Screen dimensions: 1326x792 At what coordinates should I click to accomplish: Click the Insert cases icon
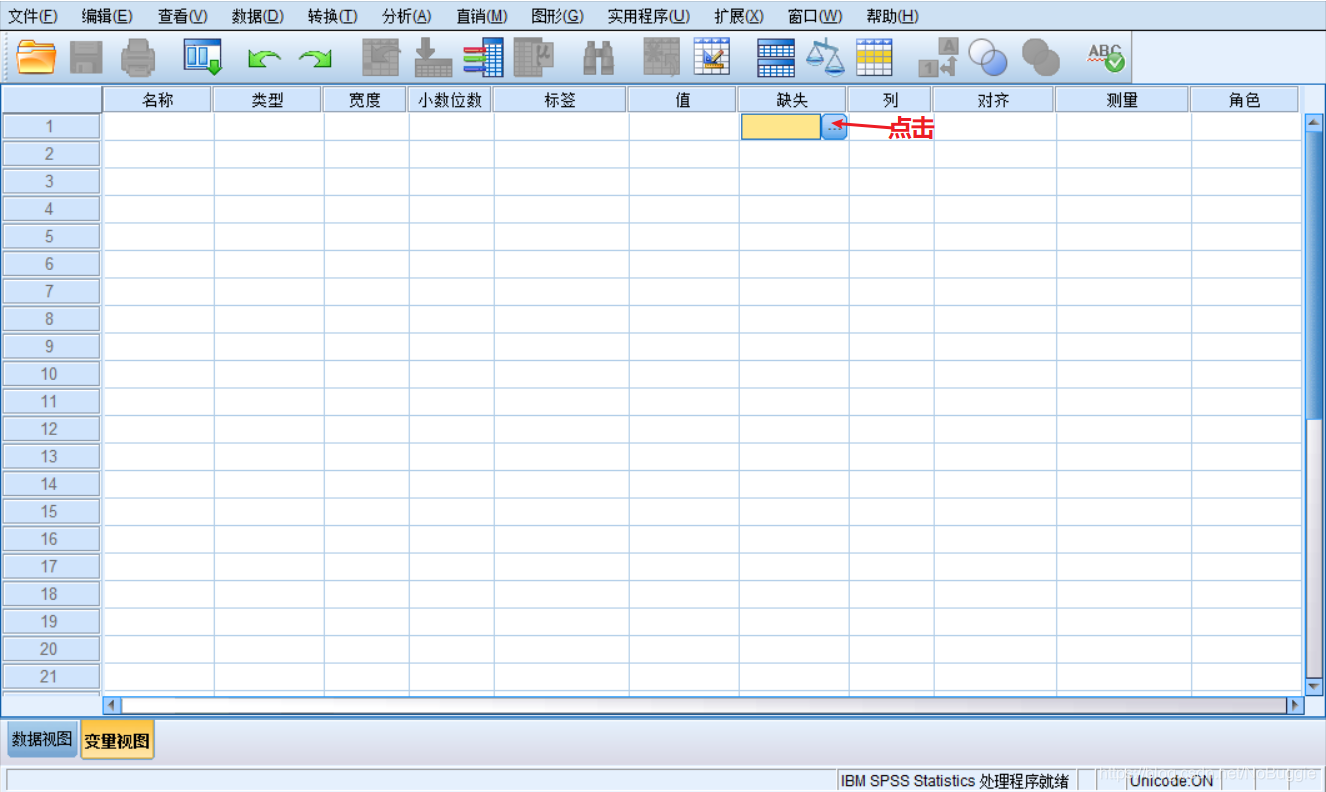coord(661,57)
